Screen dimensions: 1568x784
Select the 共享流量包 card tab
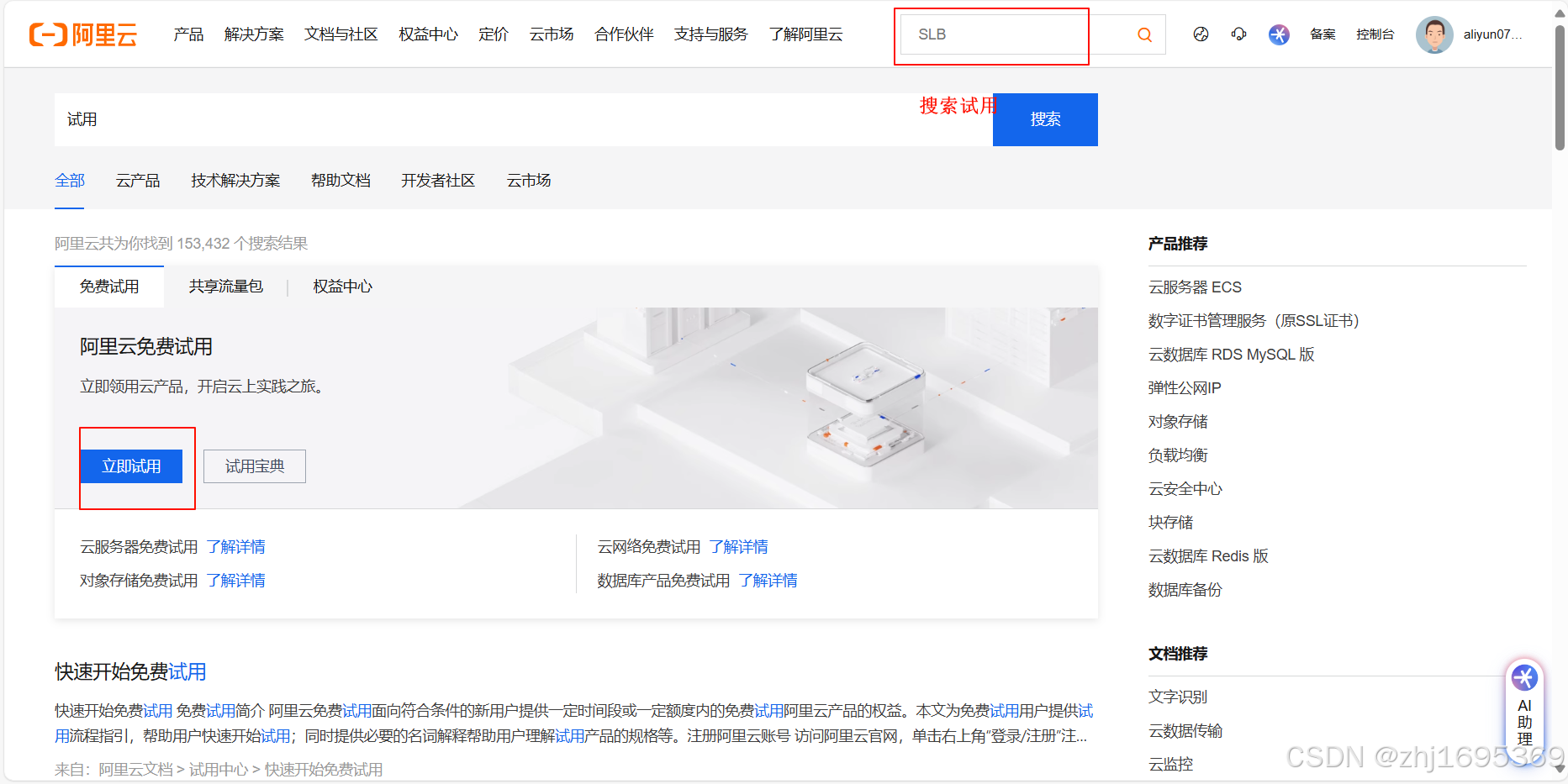(x=226, y=287)
